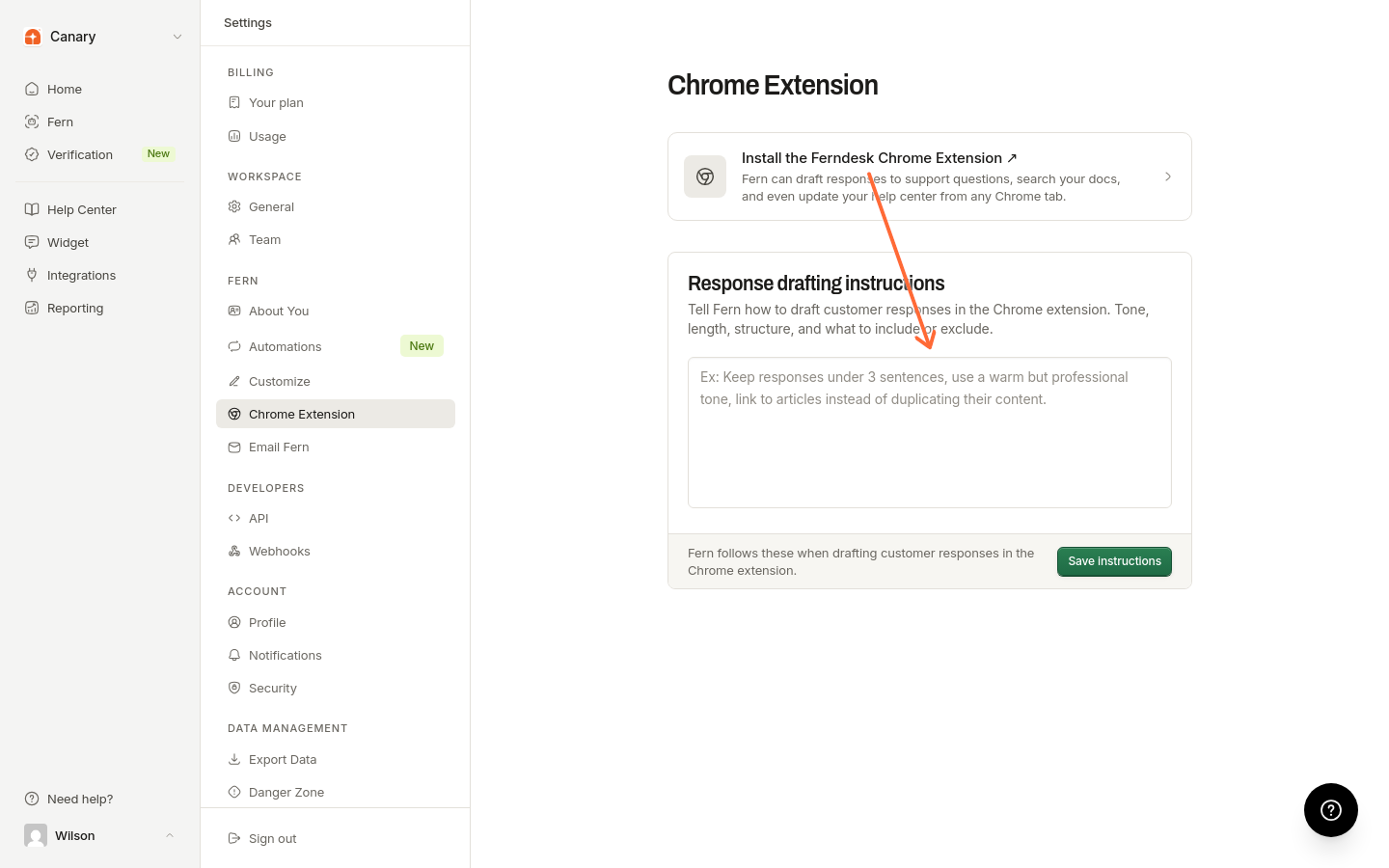The width and height of the screenshot is (1389, 868).
Task: Click the API code brackets icon
Action: (234, 518)
